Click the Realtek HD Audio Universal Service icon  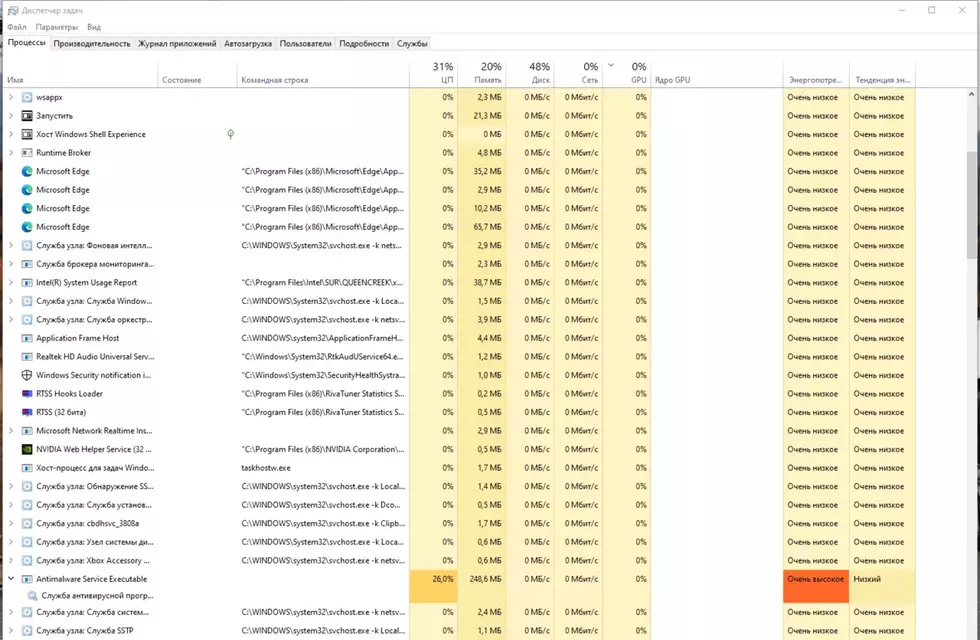pos(27,357)
